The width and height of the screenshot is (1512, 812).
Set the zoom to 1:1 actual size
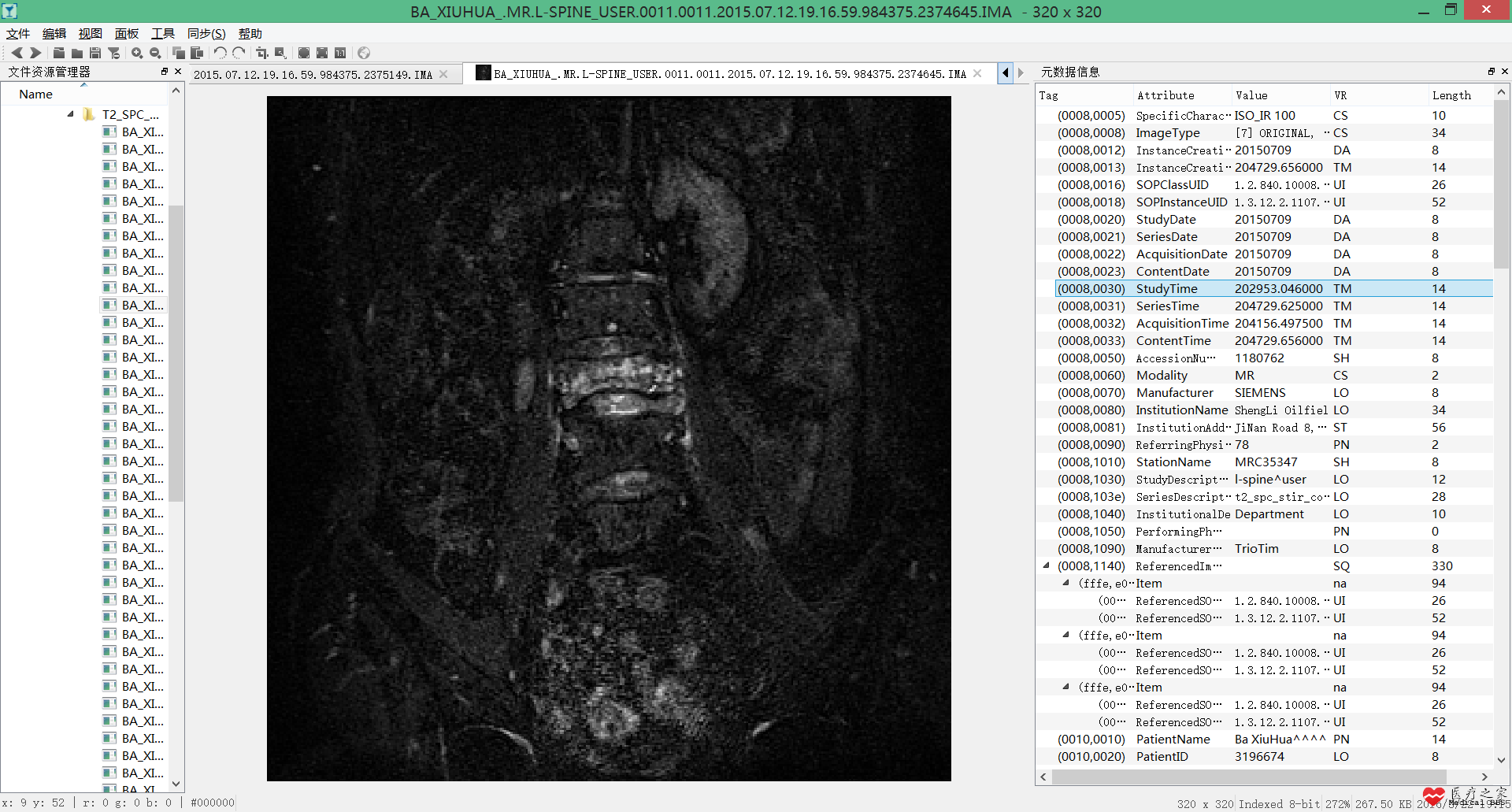tap(340, 53)
